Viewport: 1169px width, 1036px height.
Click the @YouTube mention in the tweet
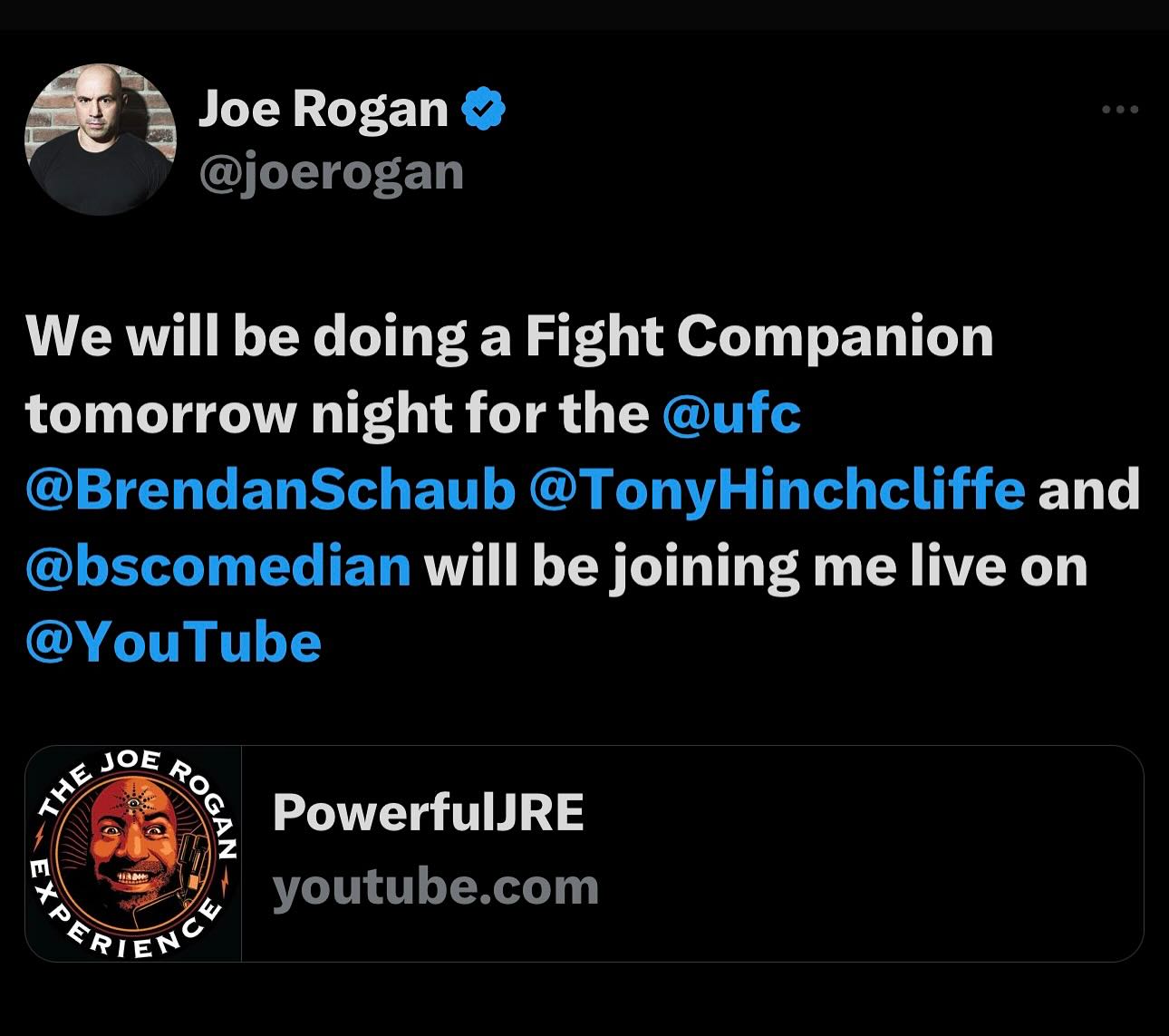172,642
